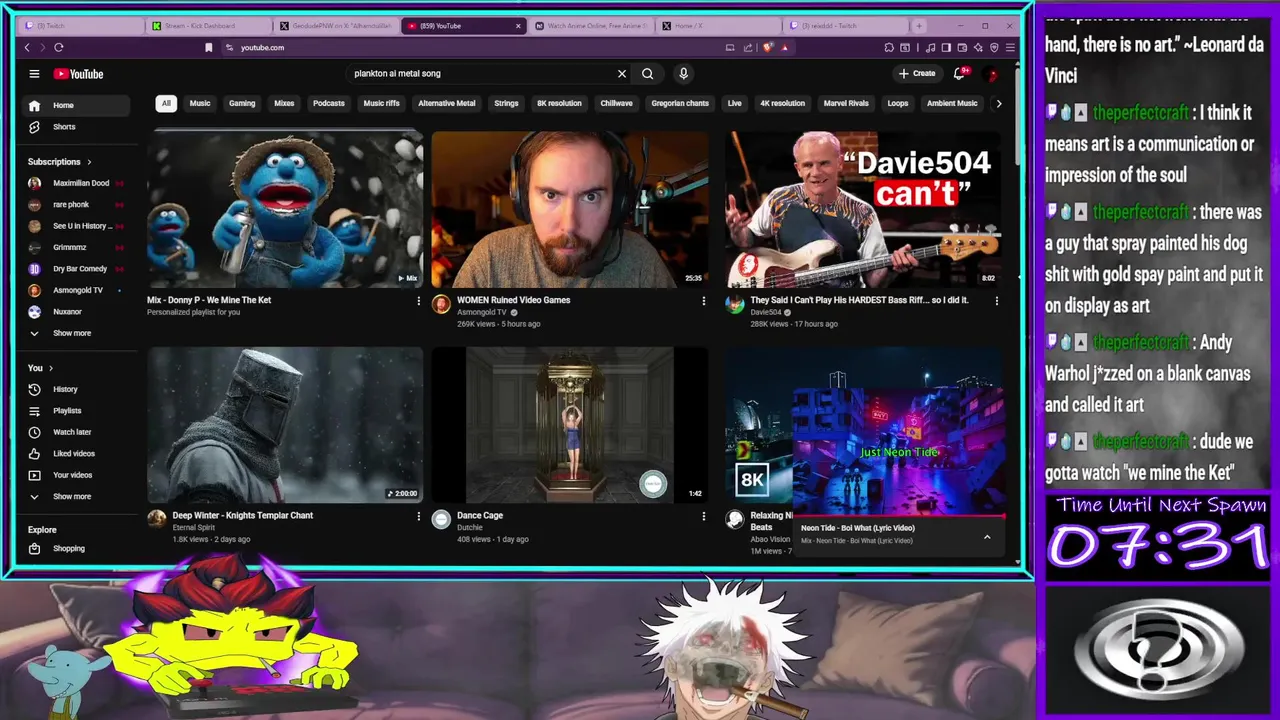
Task: Open Playlists in the sidebar
Action: coord(78,411)
